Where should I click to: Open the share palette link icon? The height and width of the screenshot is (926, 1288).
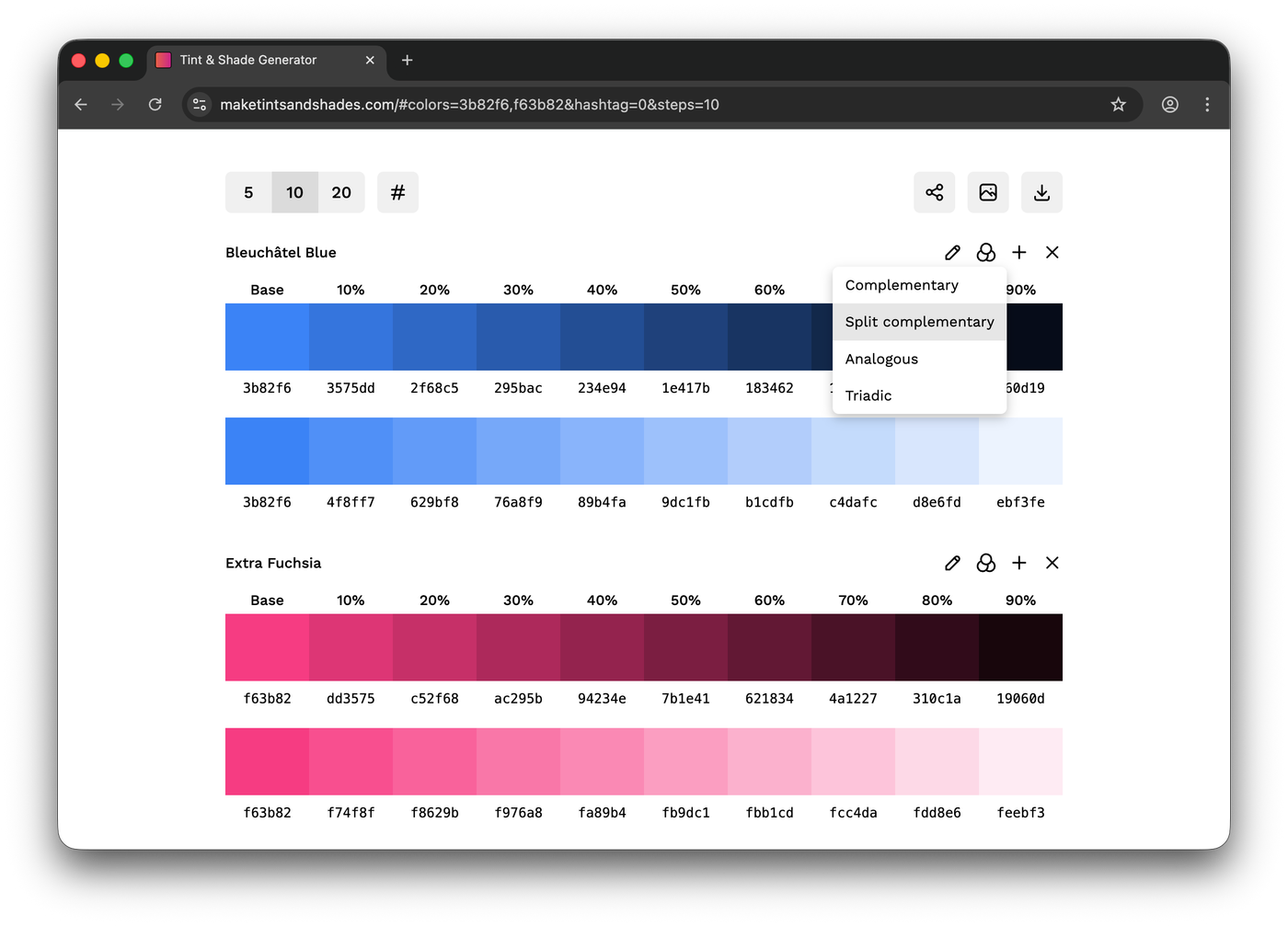pos(934,192)
